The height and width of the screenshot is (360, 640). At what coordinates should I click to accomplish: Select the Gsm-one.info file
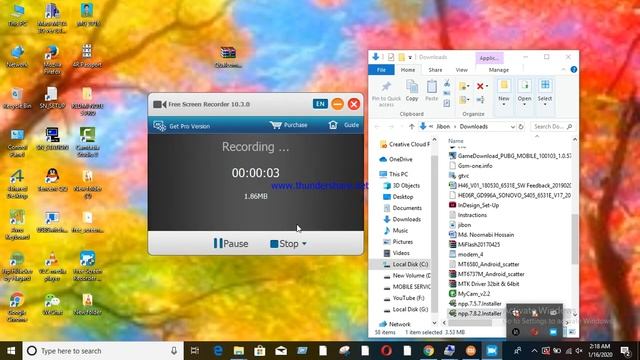[x=471, y=166]
